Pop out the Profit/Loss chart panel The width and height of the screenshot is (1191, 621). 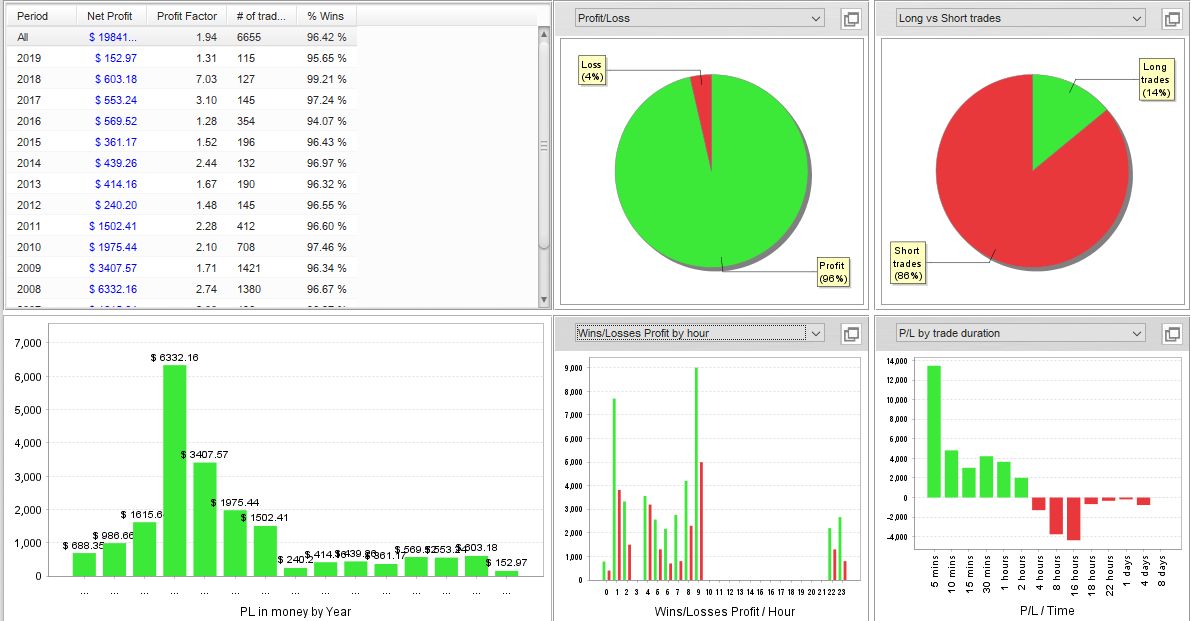click(x=851, y=19)
